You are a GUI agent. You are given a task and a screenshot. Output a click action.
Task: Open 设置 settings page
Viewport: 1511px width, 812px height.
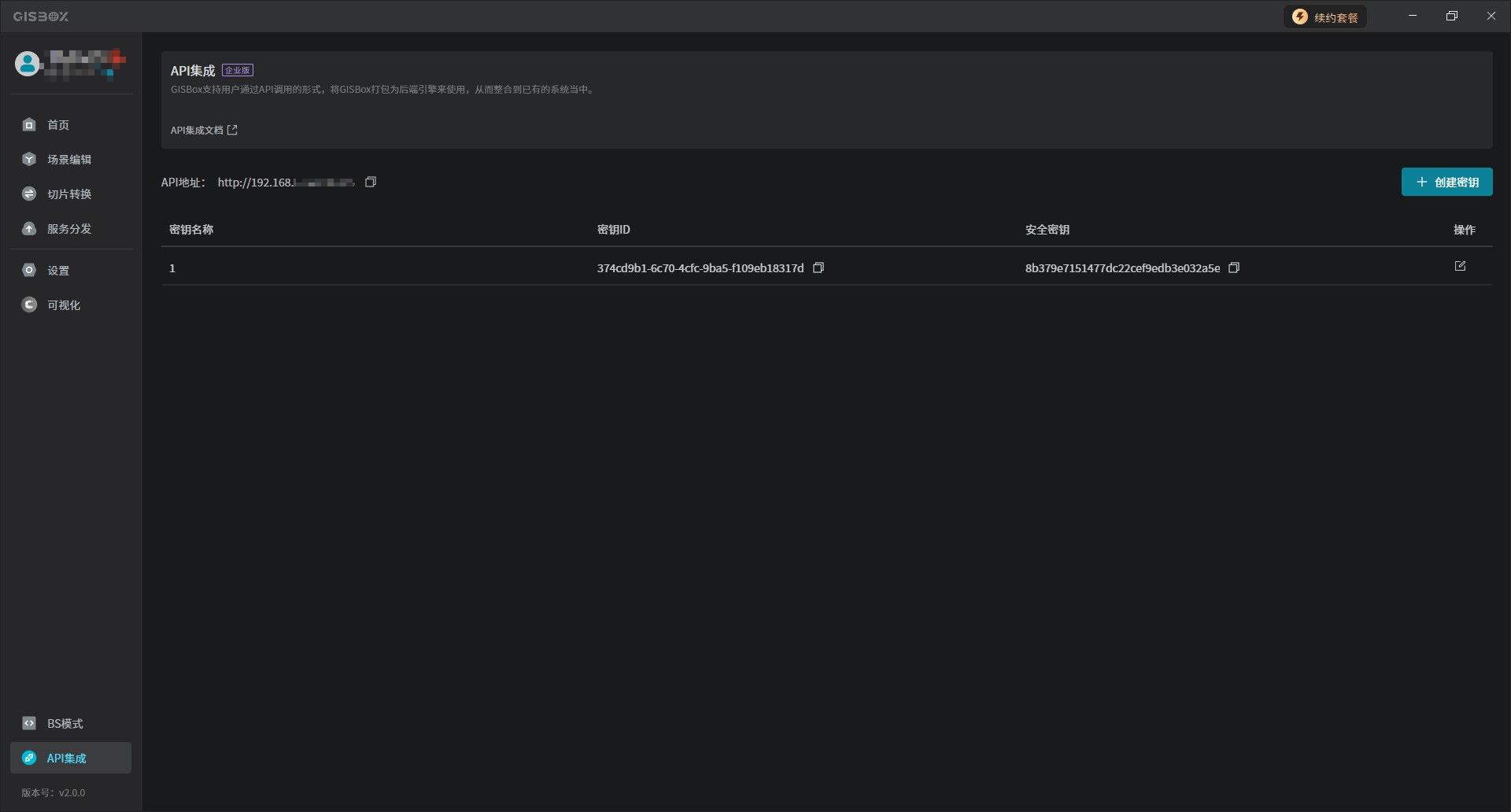pos(57,271)
